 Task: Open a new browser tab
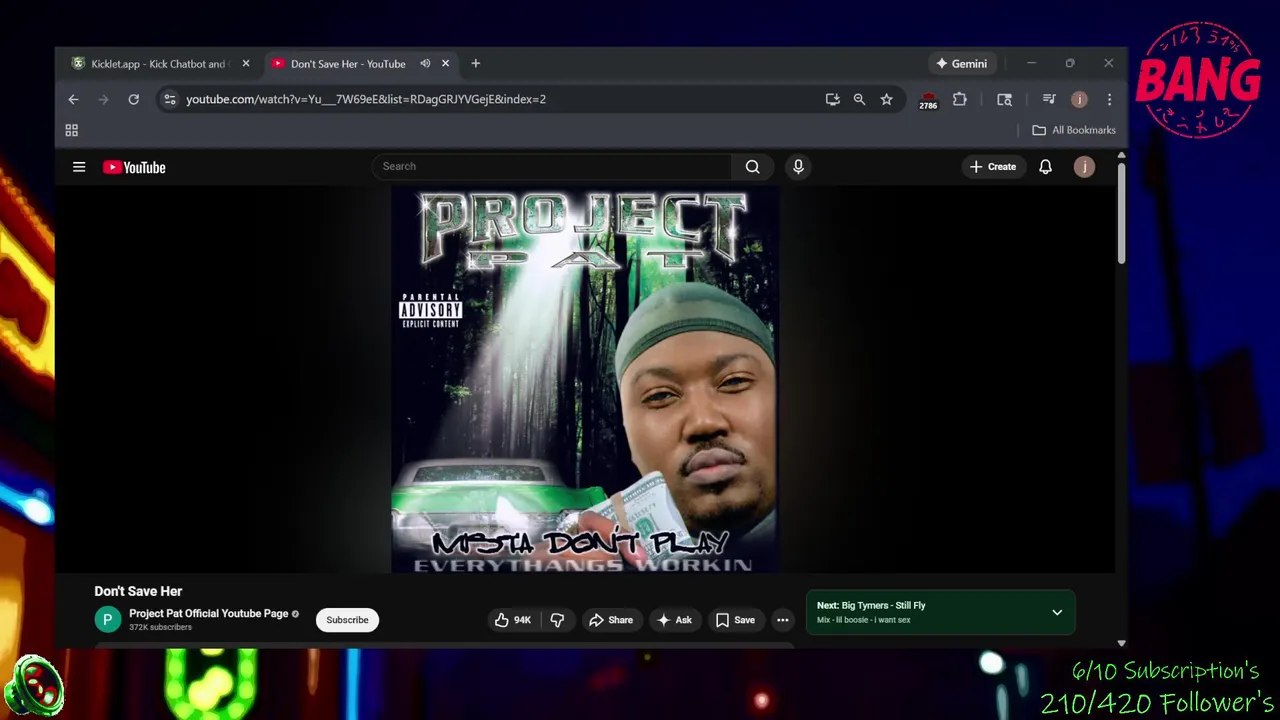(x=475, y=63)
